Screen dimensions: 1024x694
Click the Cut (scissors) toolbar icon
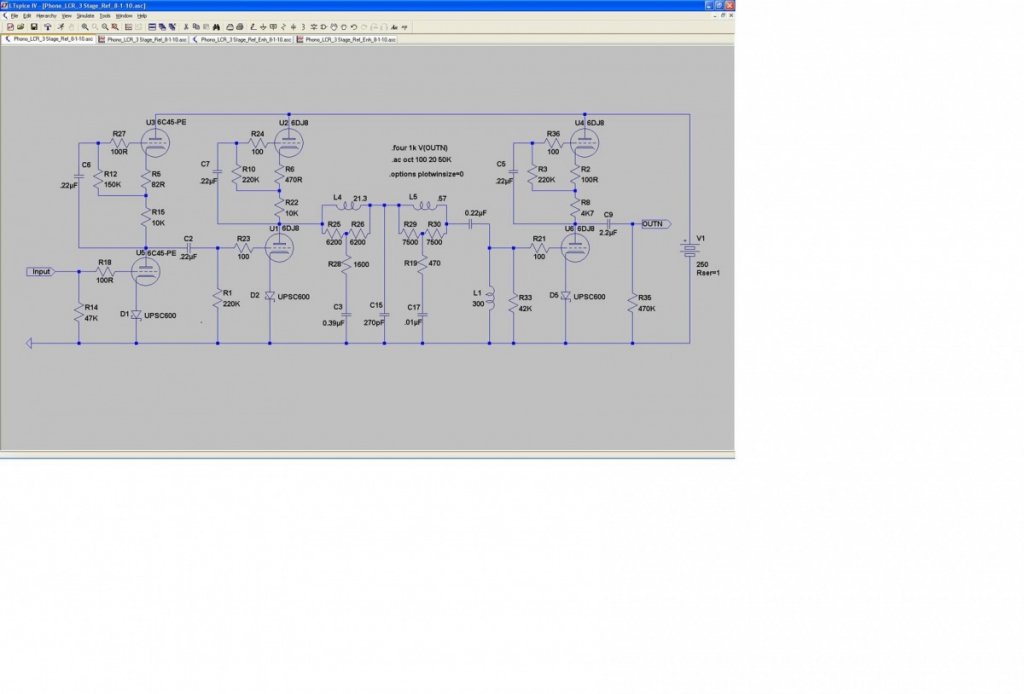186,27
